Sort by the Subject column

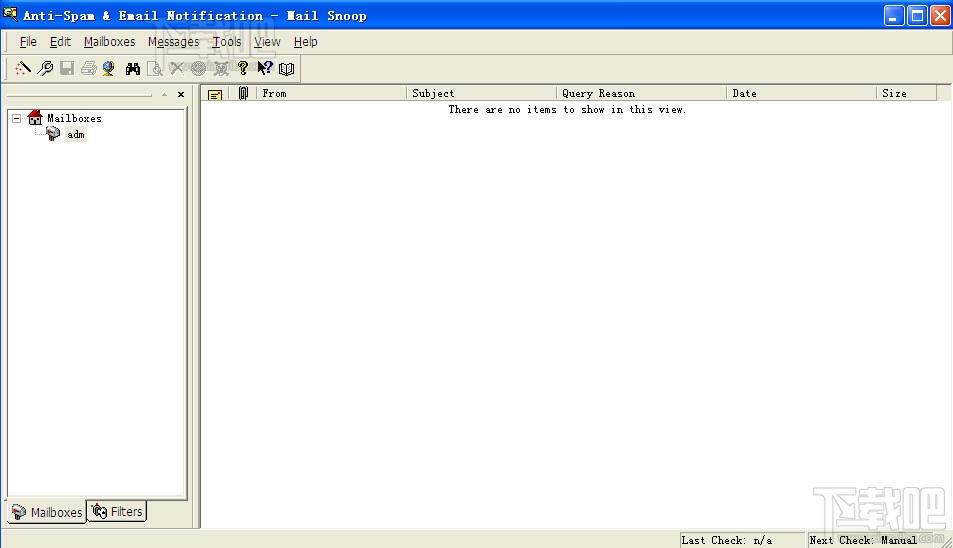[481, 93]
